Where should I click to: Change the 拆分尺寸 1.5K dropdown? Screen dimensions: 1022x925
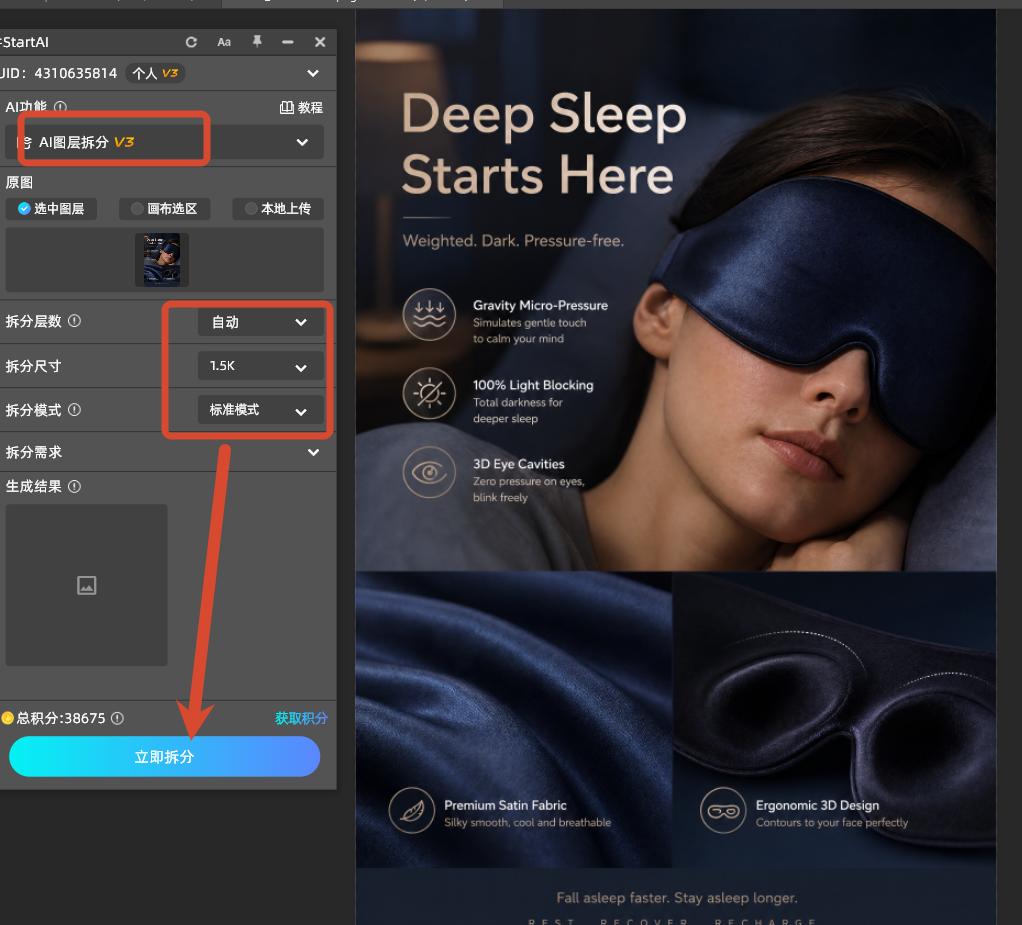point(261,366)
